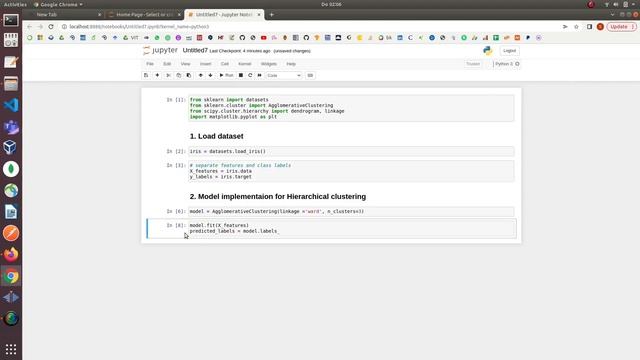640x360 pixels.
Task: Open LibreOffice Writer from dock
Action: click(x=11, y=212)
